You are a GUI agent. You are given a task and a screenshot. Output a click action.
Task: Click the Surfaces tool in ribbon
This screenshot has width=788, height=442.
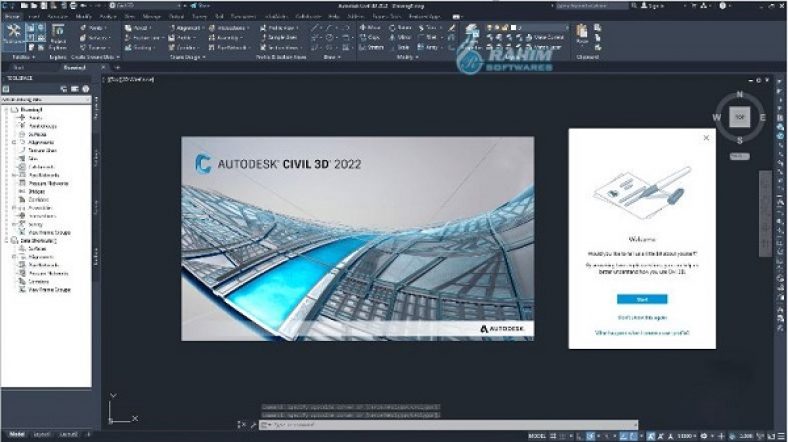(x=94, y=38)
